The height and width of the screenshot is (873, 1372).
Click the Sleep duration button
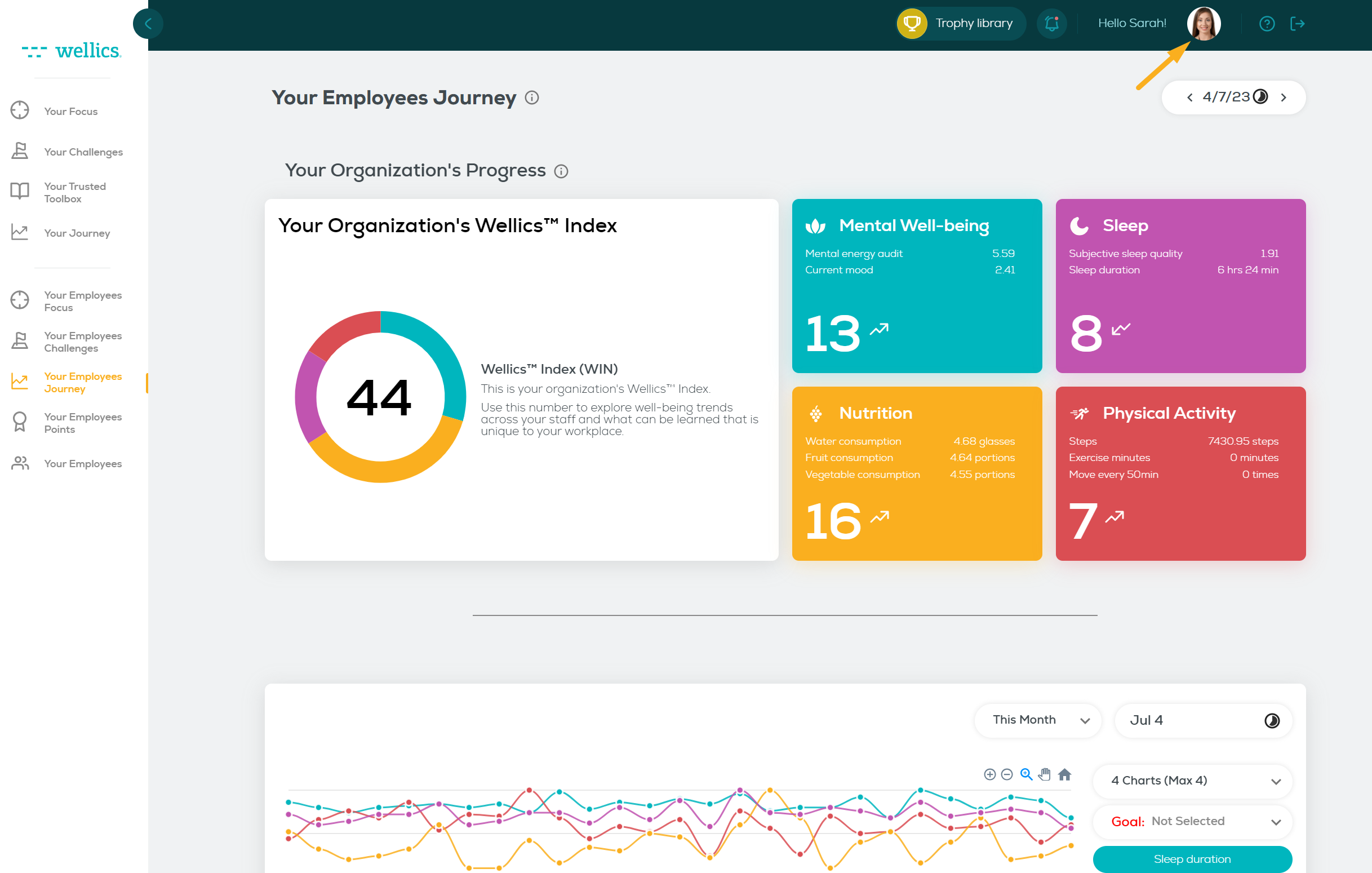click(1192, 859)
